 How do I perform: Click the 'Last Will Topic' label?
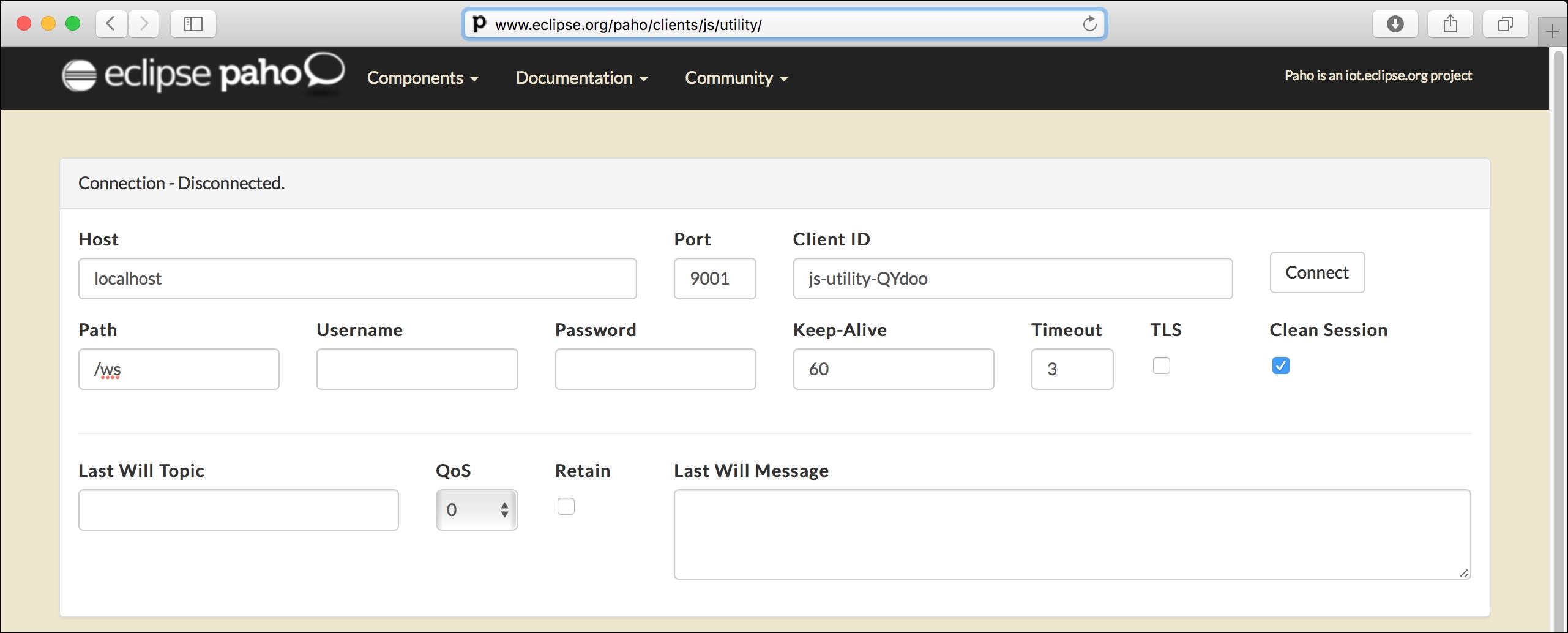(x=141, y=471)
